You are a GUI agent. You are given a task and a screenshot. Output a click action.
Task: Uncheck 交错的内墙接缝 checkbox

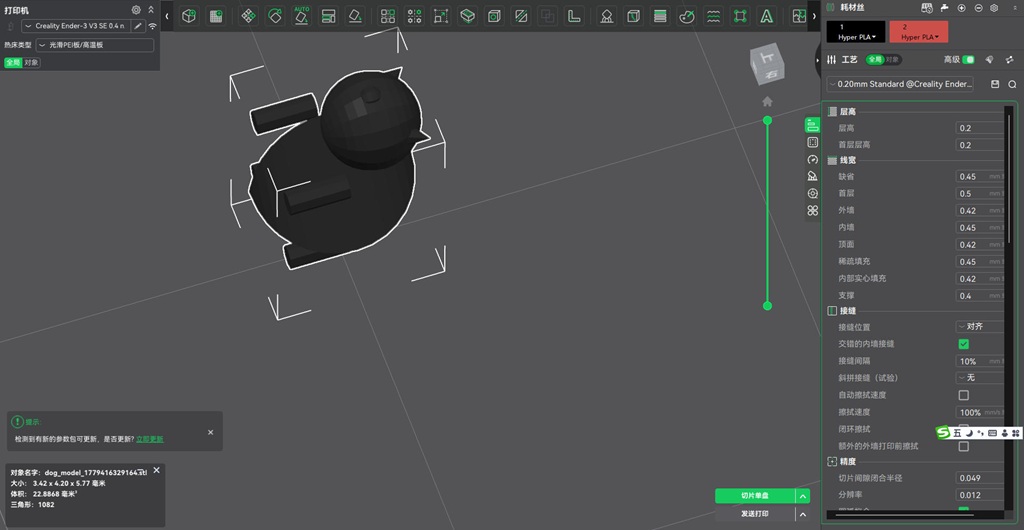coord(963,344)
